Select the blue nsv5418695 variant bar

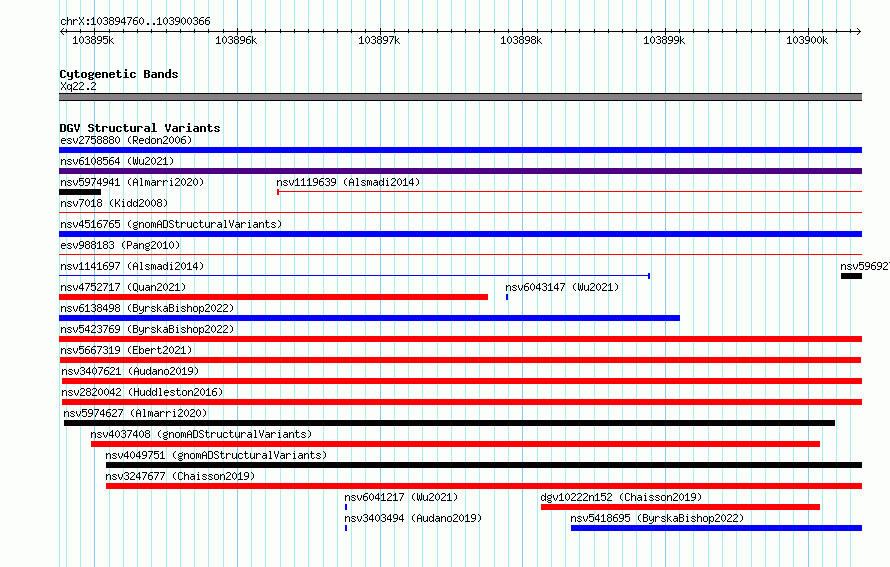(x=716, y=528)
